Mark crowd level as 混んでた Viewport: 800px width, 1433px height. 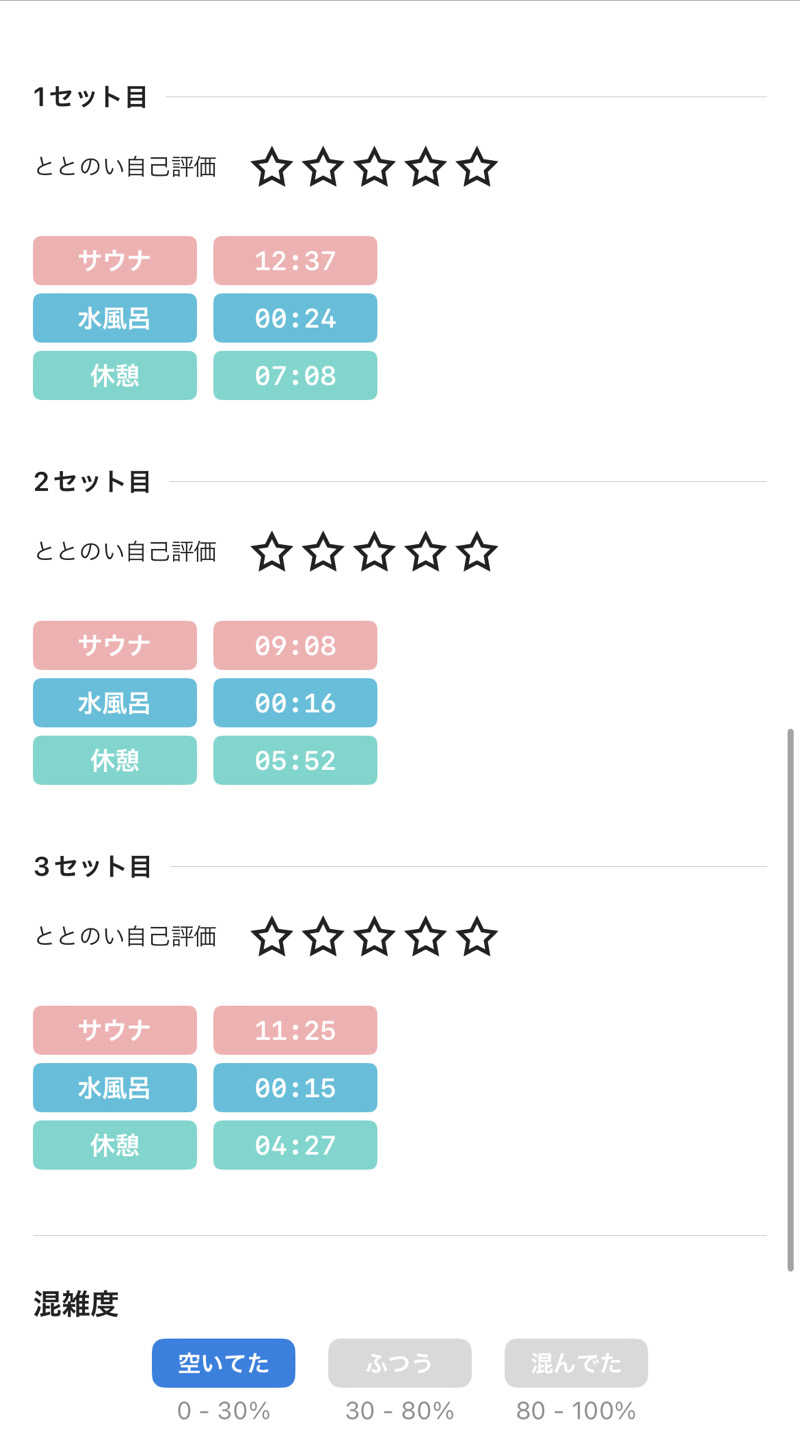[x=576, y=1363]
